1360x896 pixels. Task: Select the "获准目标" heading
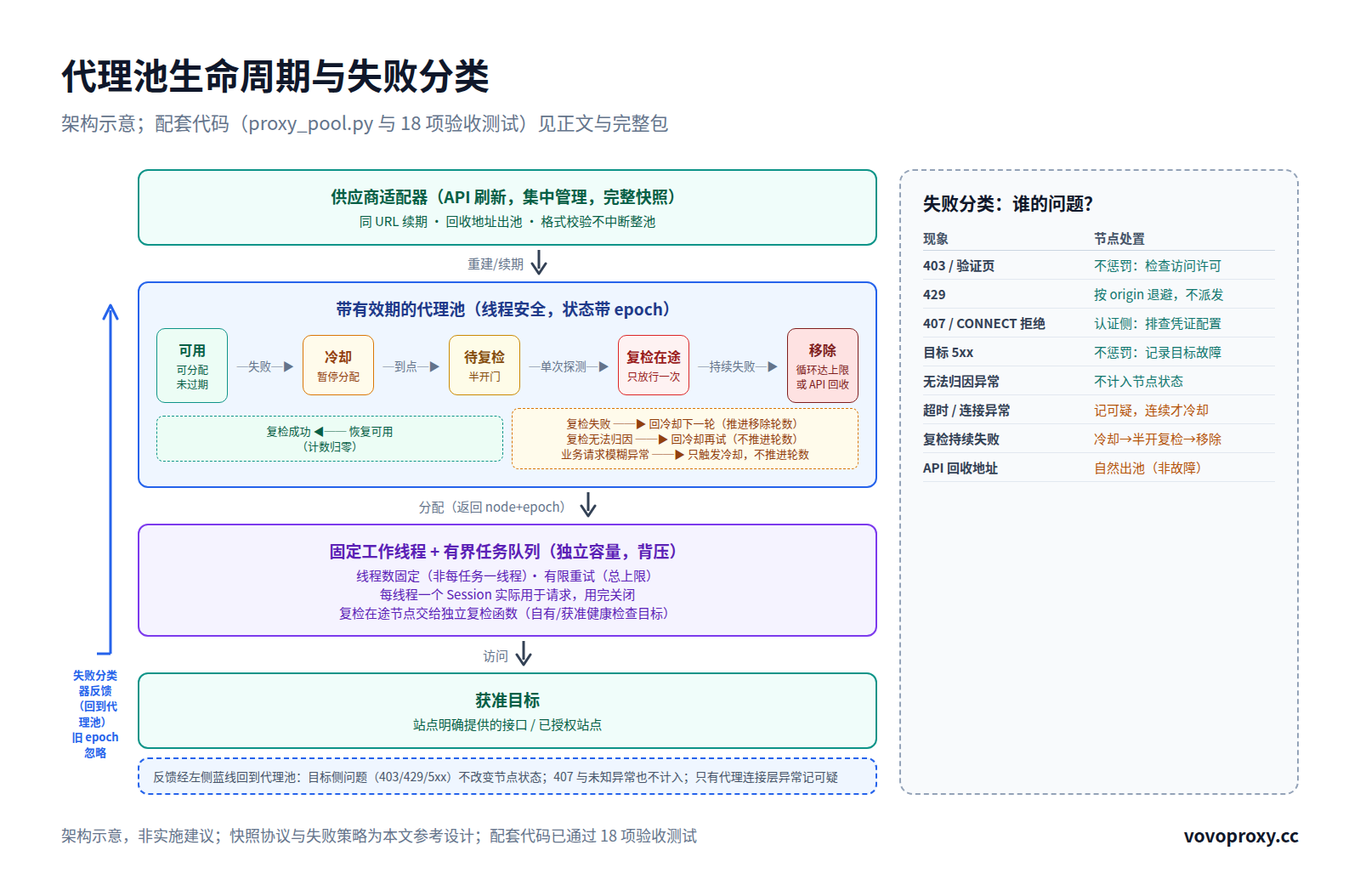[x=507, y=700]
